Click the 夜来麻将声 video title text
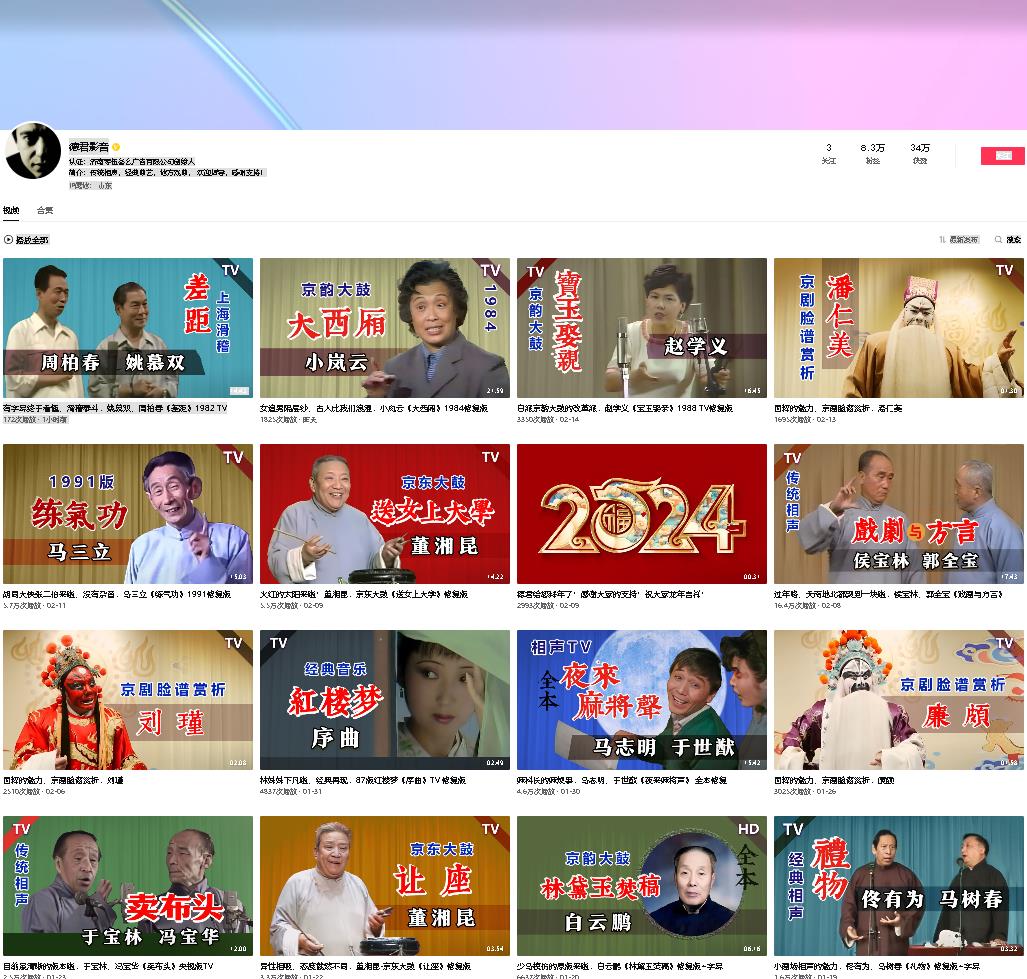1027x979 pixels. [621, 780]
